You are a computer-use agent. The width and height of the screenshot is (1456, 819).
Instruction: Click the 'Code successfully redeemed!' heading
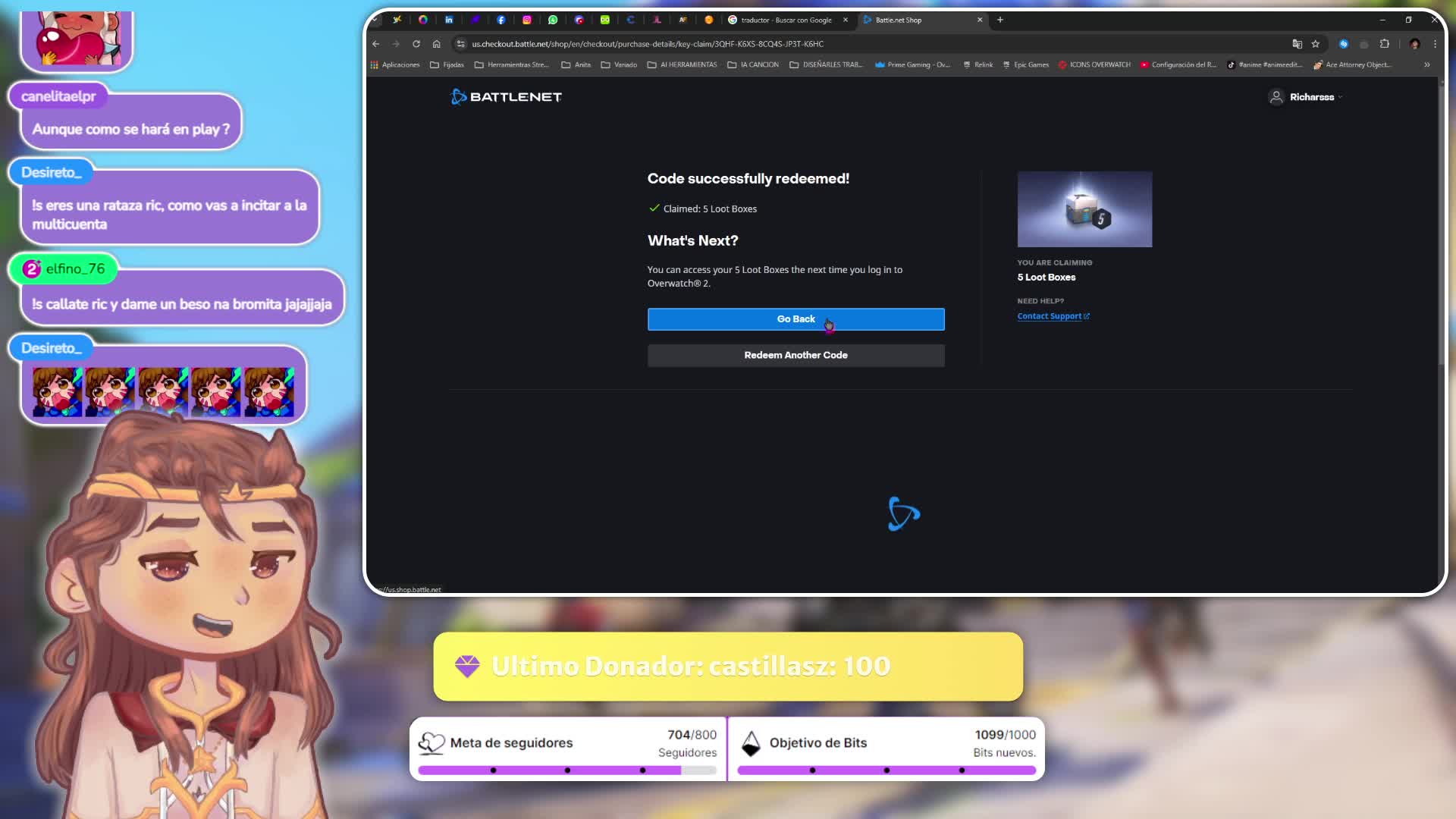click(748, 178)
